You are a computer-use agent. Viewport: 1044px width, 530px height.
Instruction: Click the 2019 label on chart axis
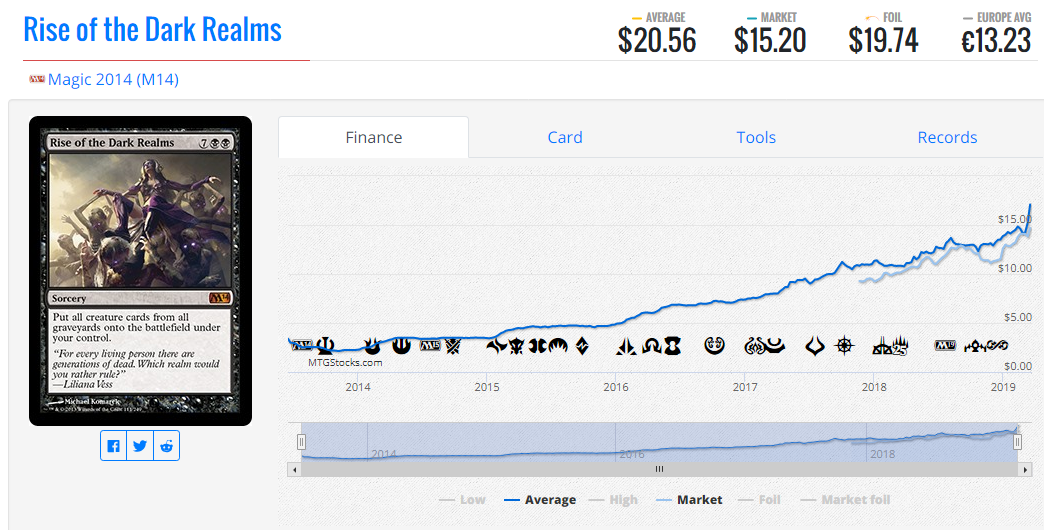[1003, 387]
